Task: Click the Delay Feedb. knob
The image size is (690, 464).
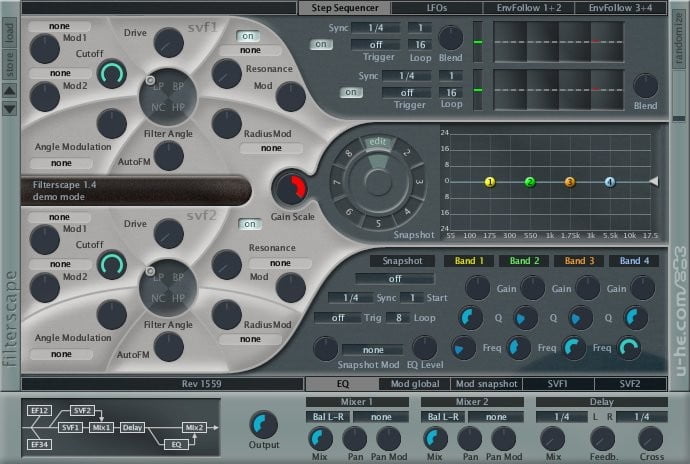Action: click(x=602, y=438)
